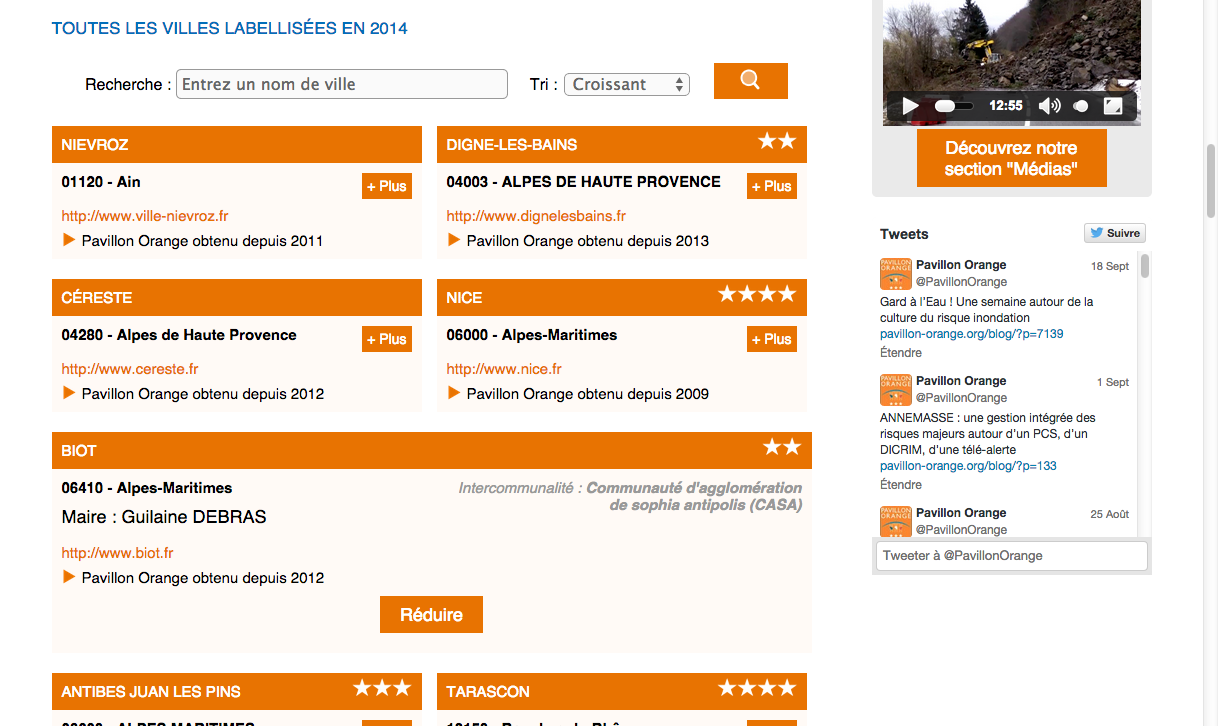
Task: Click '04003 - ALPES DE HAUTE PROVENCE'
Action: coord(584,182)
